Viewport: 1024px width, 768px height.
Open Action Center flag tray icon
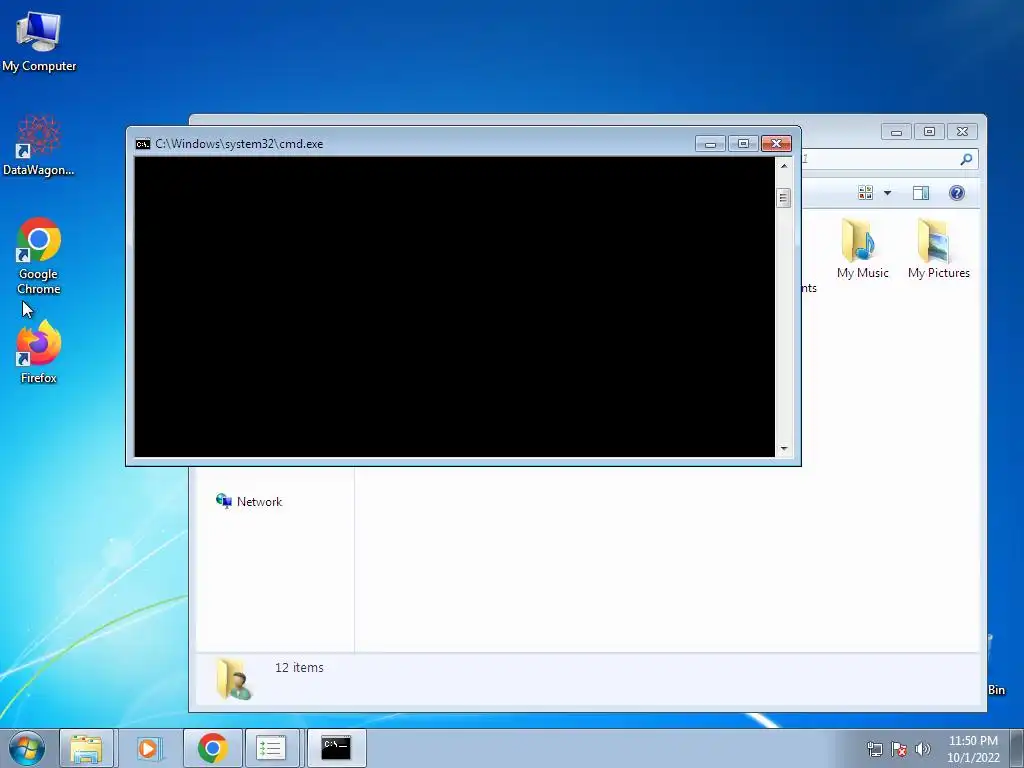pos(899,749)
